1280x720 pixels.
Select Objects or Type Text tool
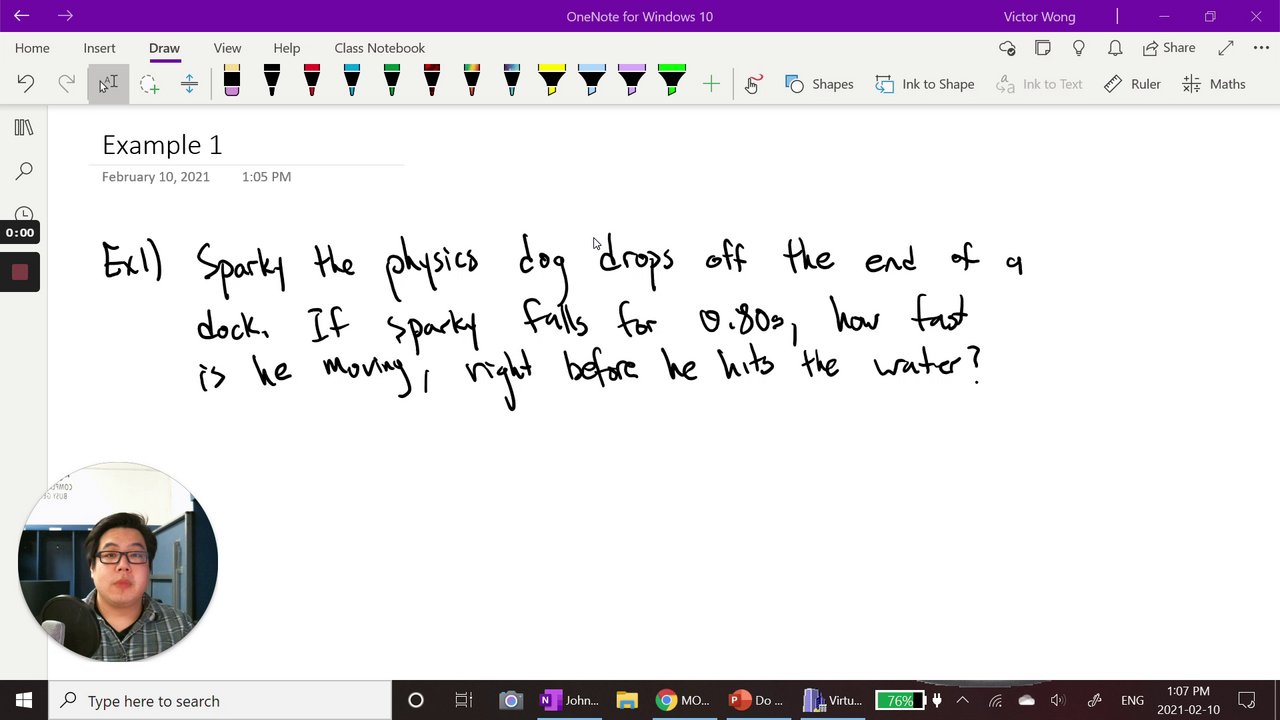coord(107,84)
